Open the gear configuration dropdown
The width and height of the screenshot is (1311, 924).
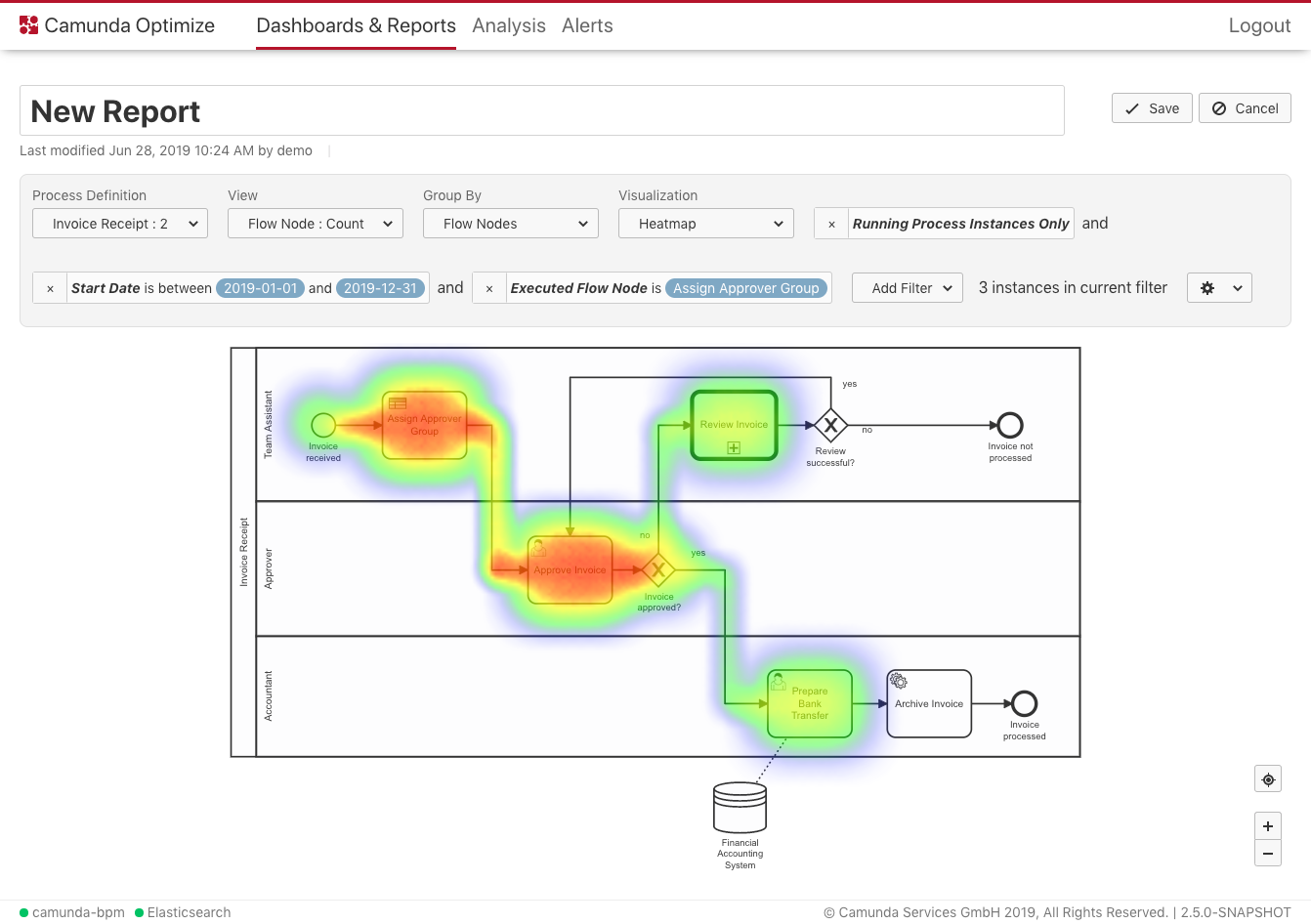(x=1219, y=288)
